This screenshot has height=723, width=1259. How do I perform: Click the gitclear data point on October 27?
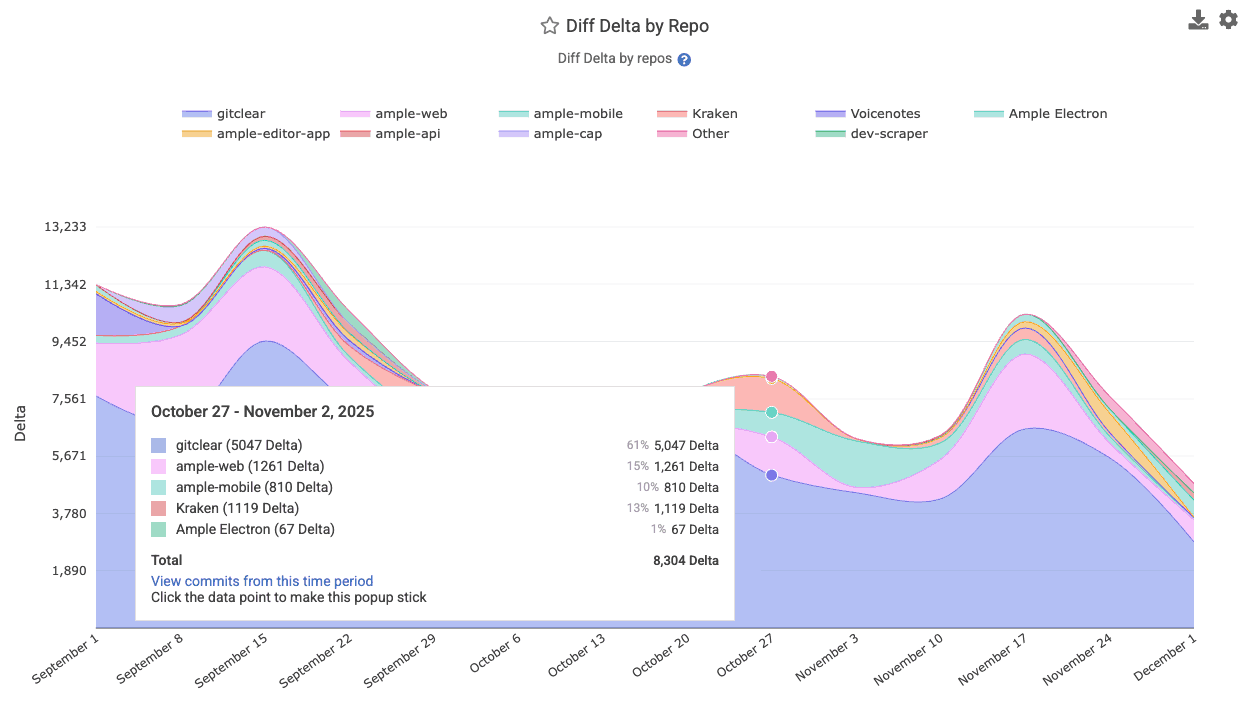click(x=771, y=475)
